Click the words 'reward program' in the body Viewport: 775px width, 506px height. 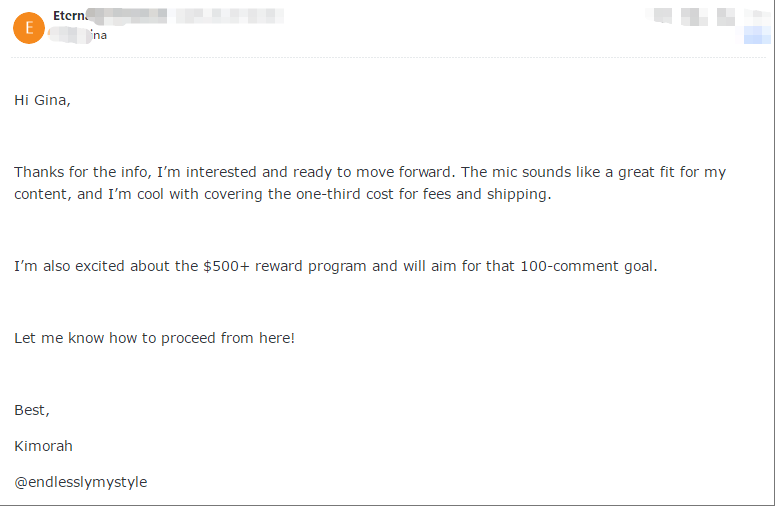[310, 266]
